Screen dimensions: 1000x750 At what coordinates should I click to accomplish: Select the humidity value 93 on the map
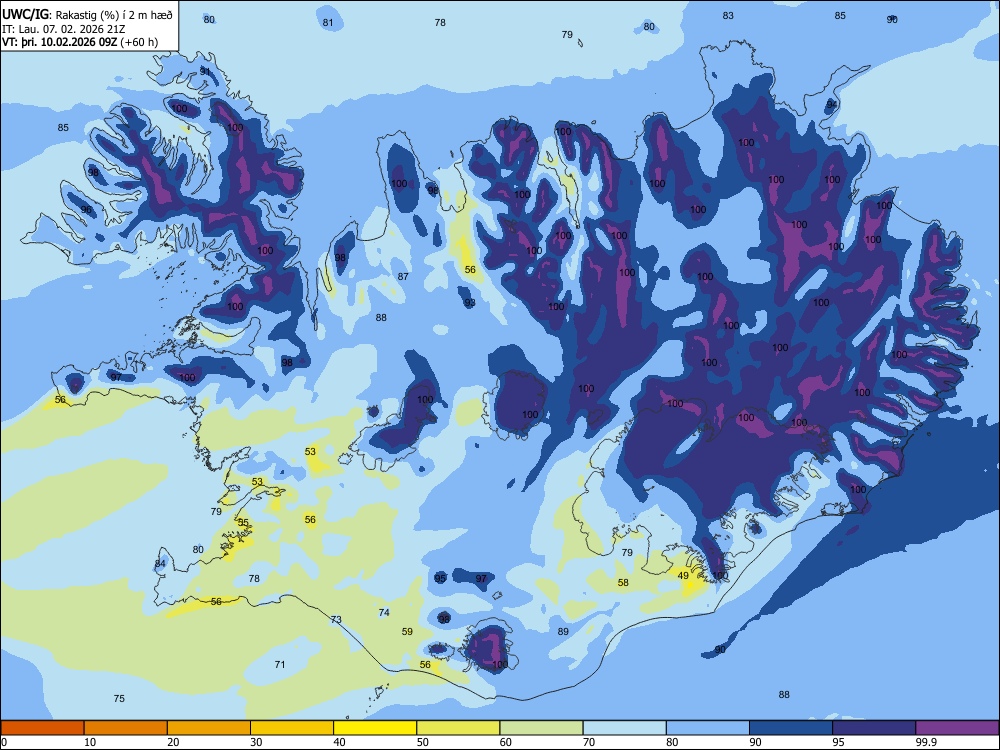[x=469, y=302]
